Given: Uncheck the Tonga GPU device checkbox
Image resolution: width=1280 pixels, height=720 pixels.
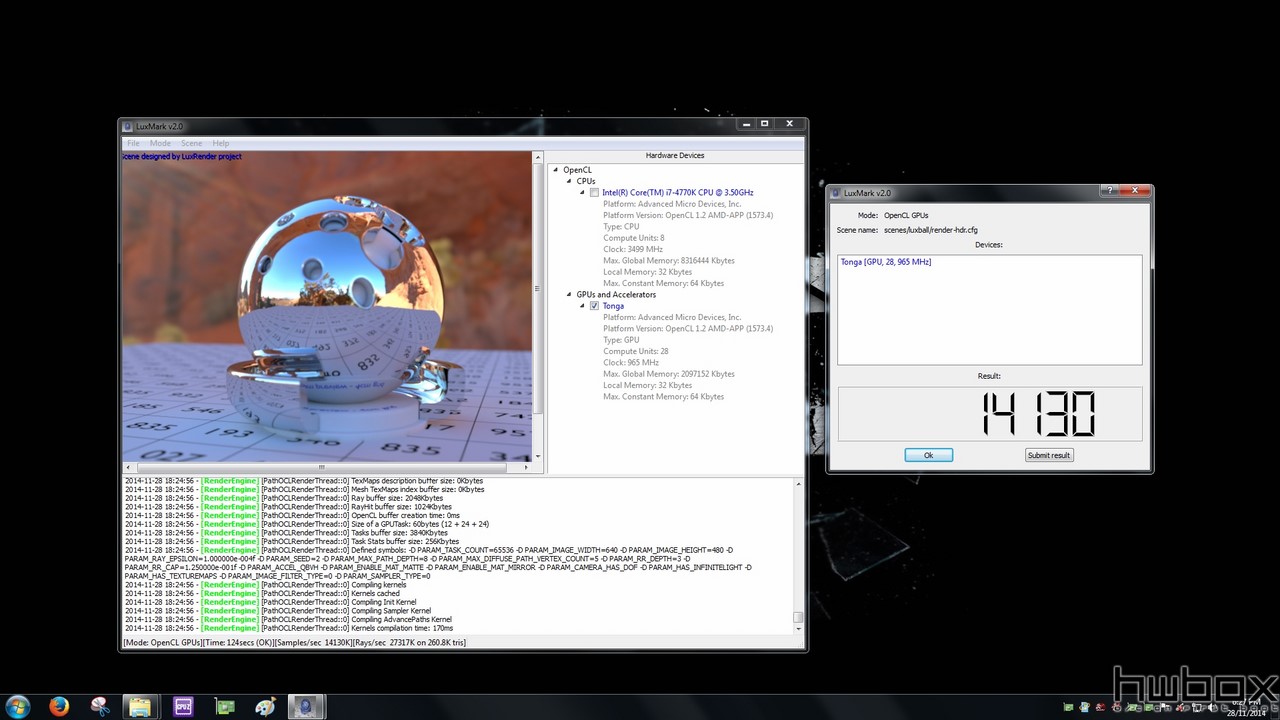Looking at the screenshot, I should click(594, 306).
